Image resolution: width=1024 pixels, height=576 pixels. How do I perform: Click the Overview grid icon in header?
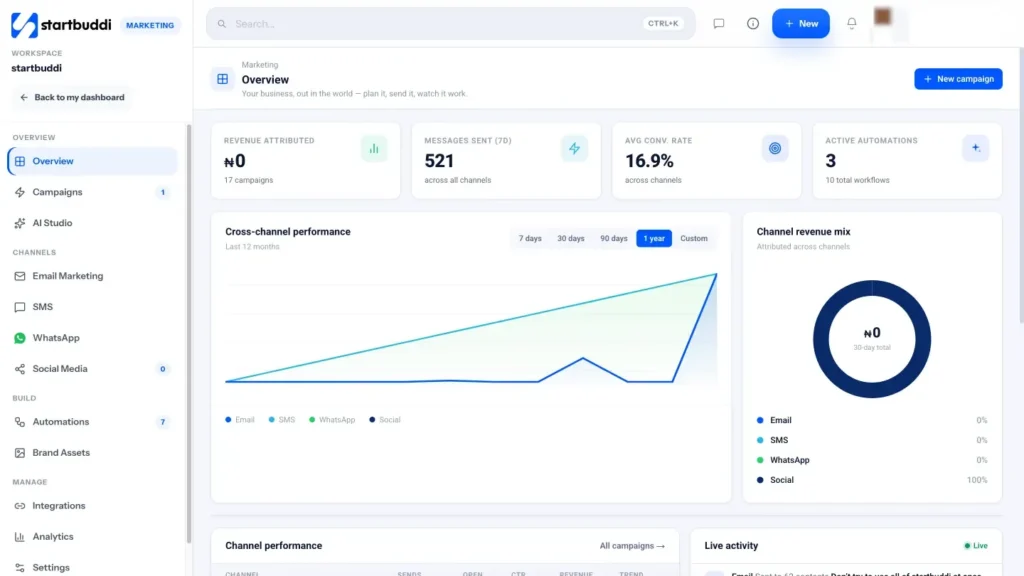point(223,79)
